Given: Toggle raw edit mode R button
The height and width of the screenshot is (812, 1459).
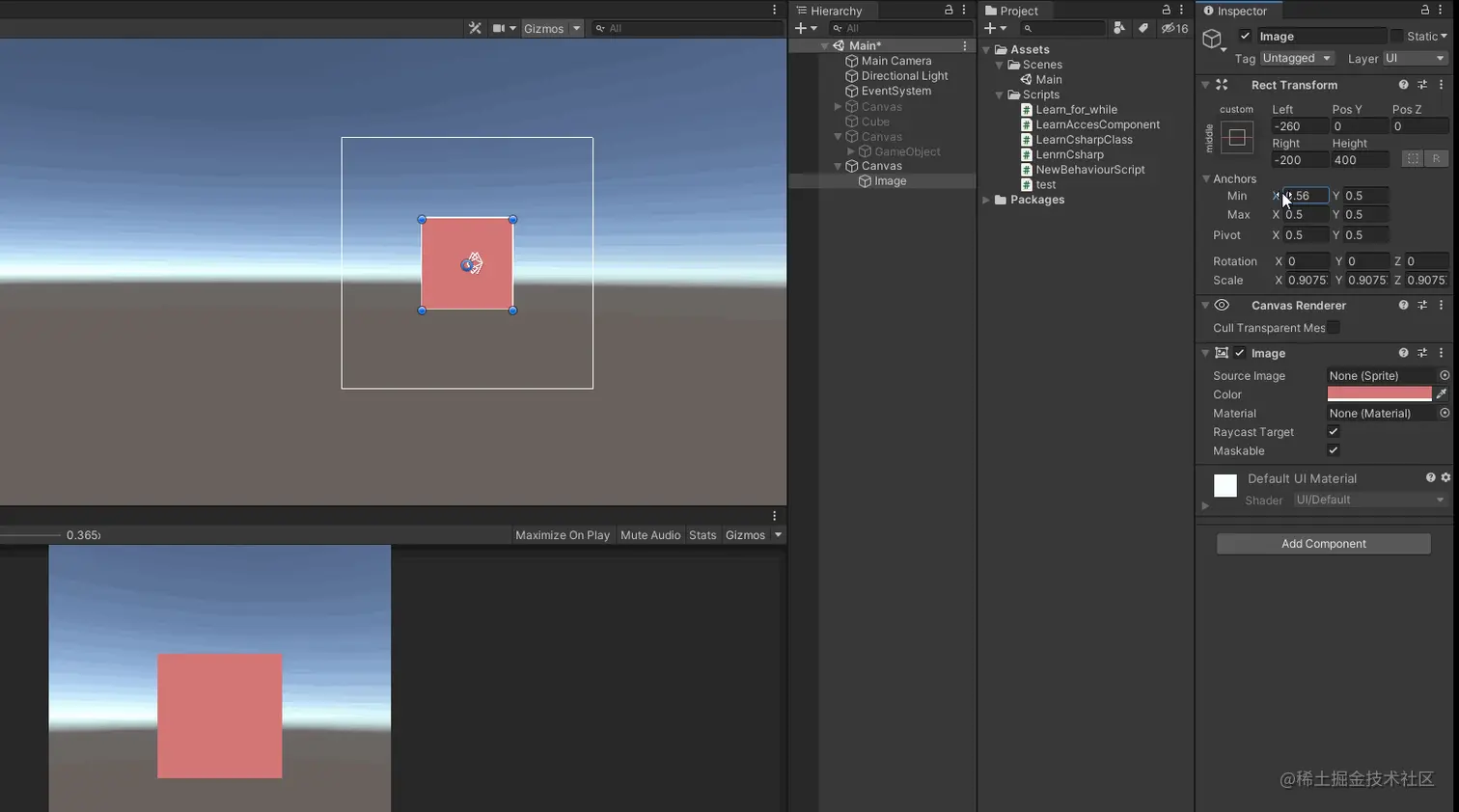Looking at the screenshot, I should tap(1436, 159).
